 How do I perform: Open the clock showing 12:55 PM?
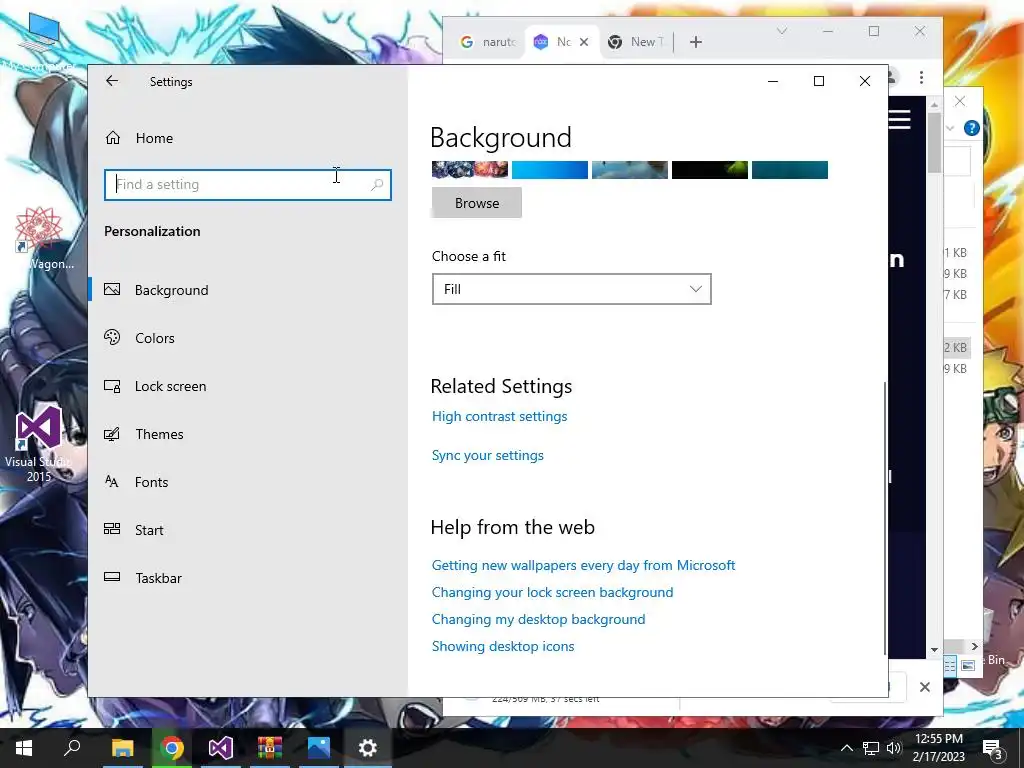pyautogui.click(x=939, y=748)
